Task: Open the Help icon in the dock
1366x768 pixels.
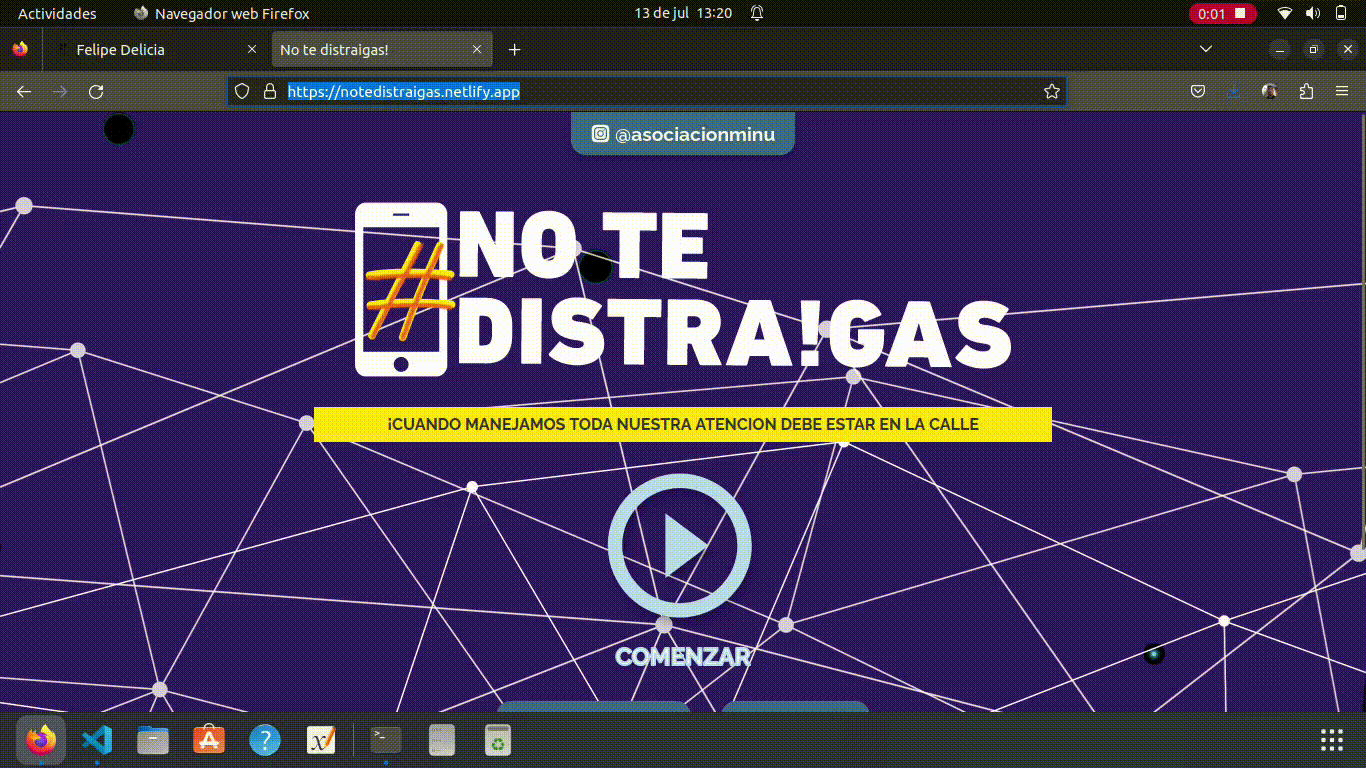Action: 264,740
